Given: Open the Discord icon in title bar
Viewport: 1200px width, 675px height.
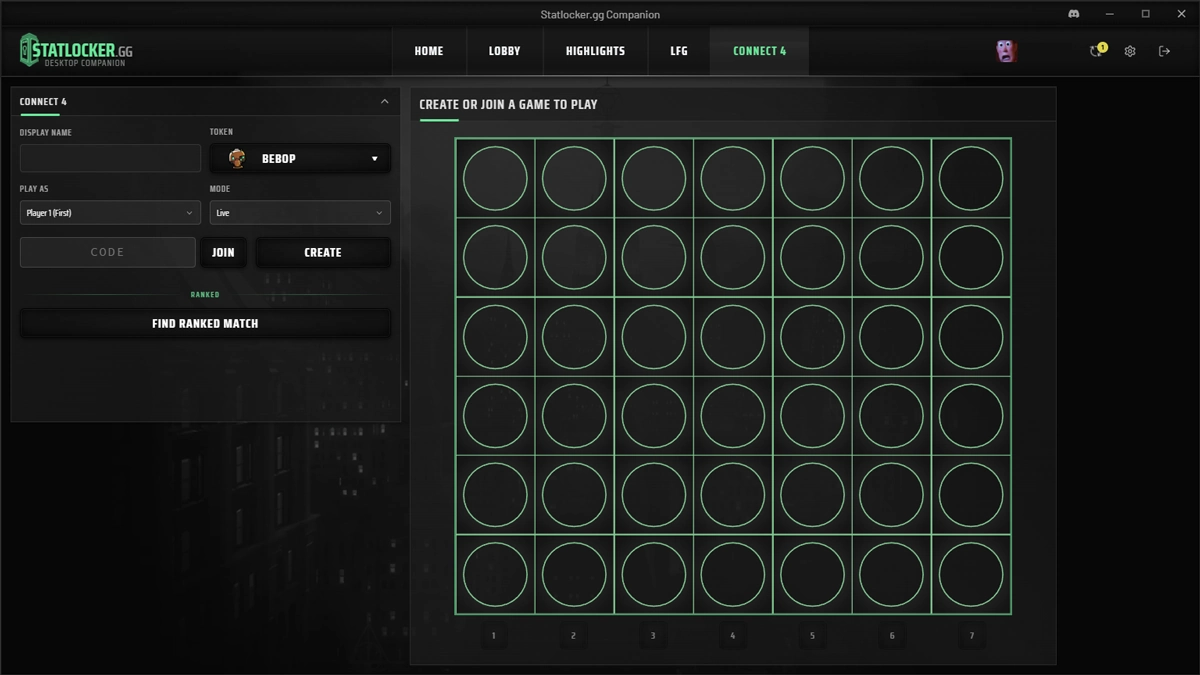Looking at the screenshot, I should [1074, 14].
